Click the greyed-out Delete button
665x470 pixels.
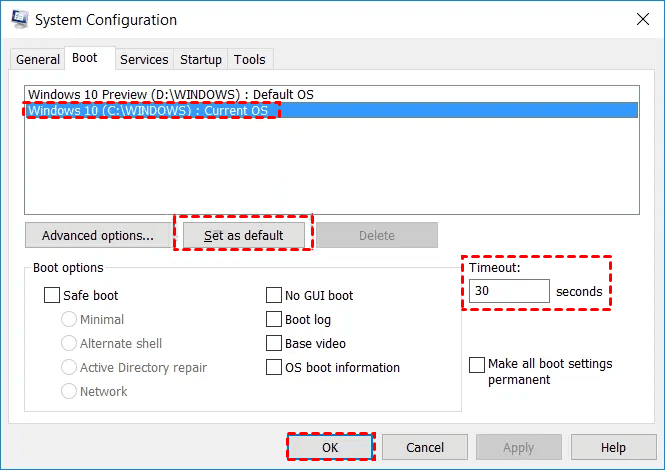(377, 235)
